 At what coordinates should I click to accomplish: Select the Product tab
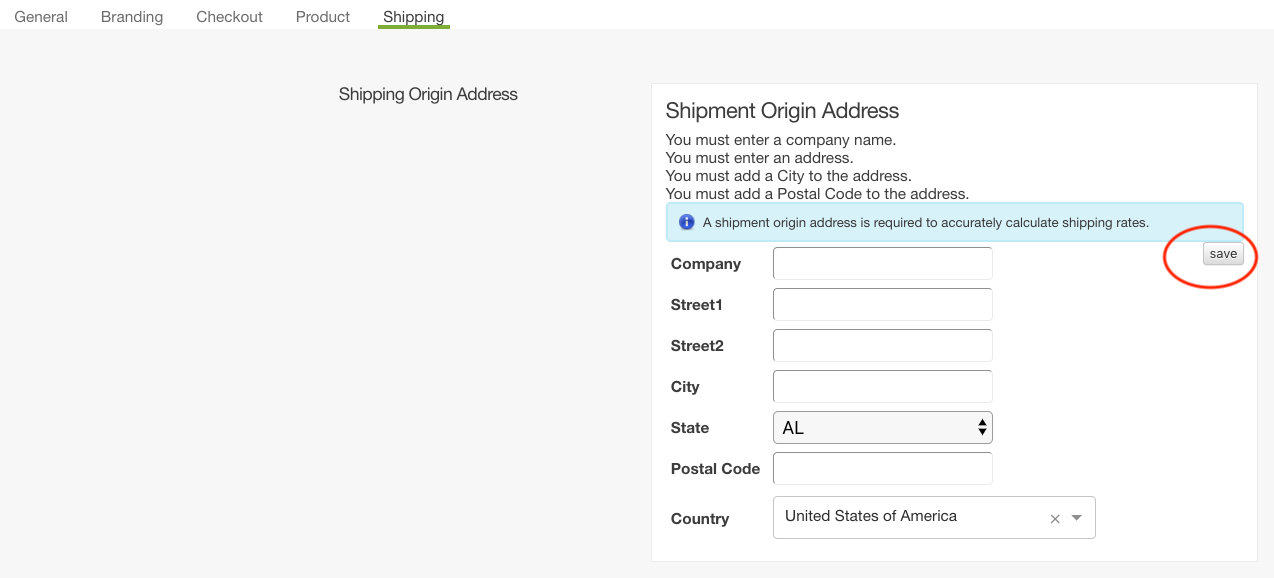[x=323, y=17]
